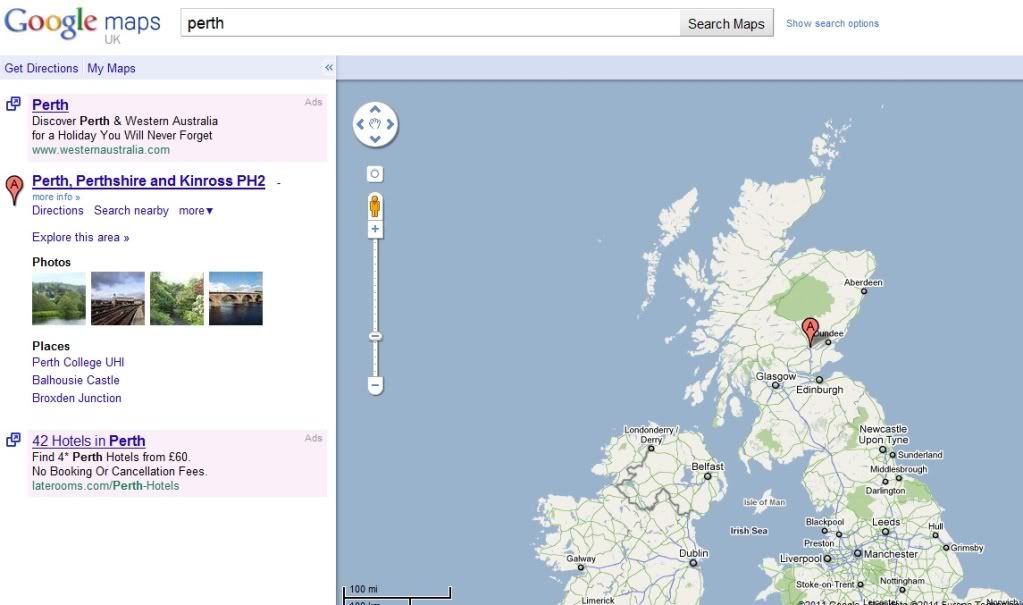The height and width of the screenshot is (605, 1023).
Task: Click Edinburgh city label on map
Action: point(819,390)
